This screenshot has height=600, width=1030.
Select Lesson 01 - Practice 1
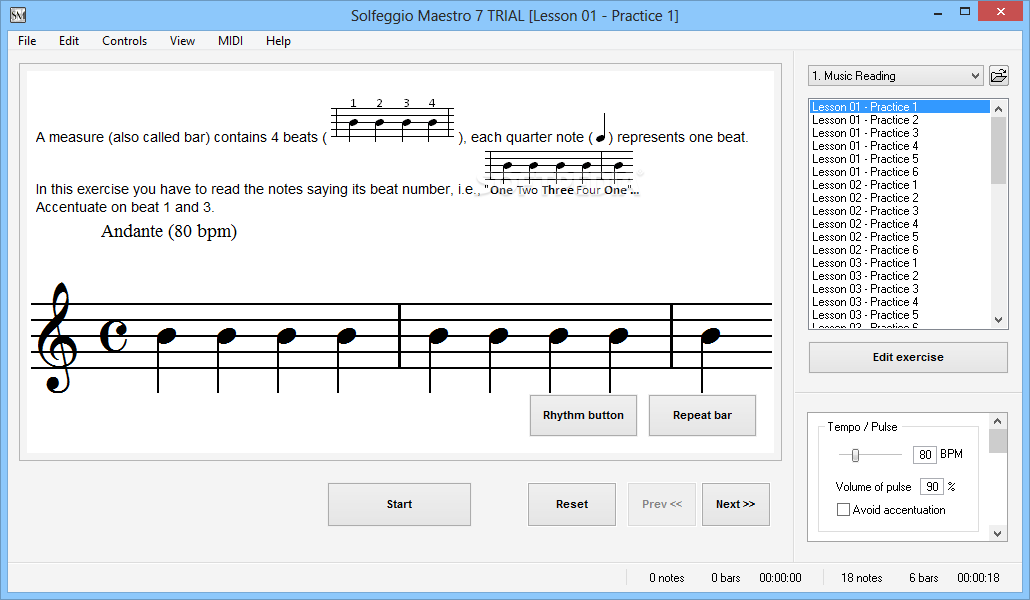899,106
